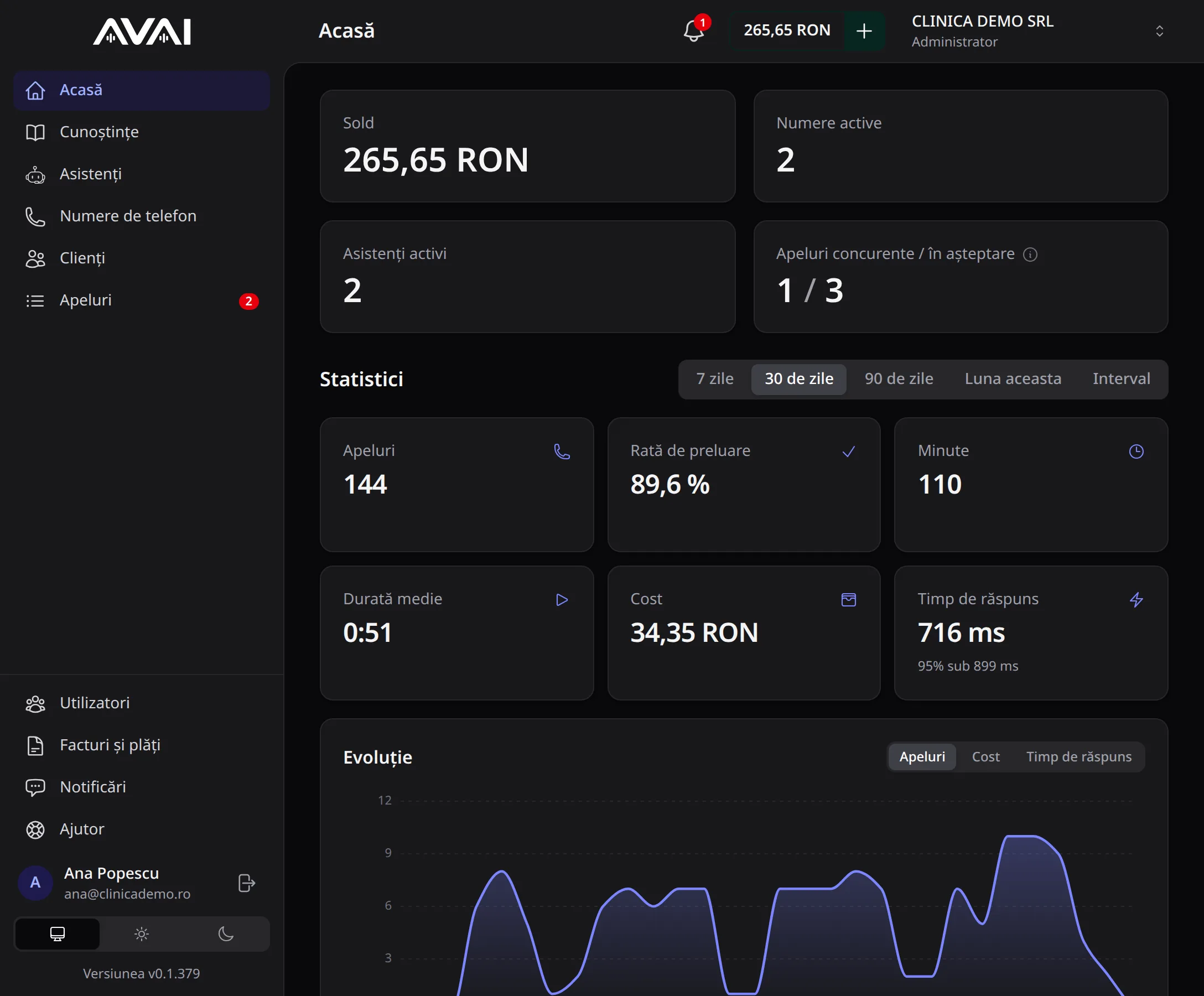
Task: Click lightning icon on Timp de răspuns
Action: click(x=1136, y=600)
